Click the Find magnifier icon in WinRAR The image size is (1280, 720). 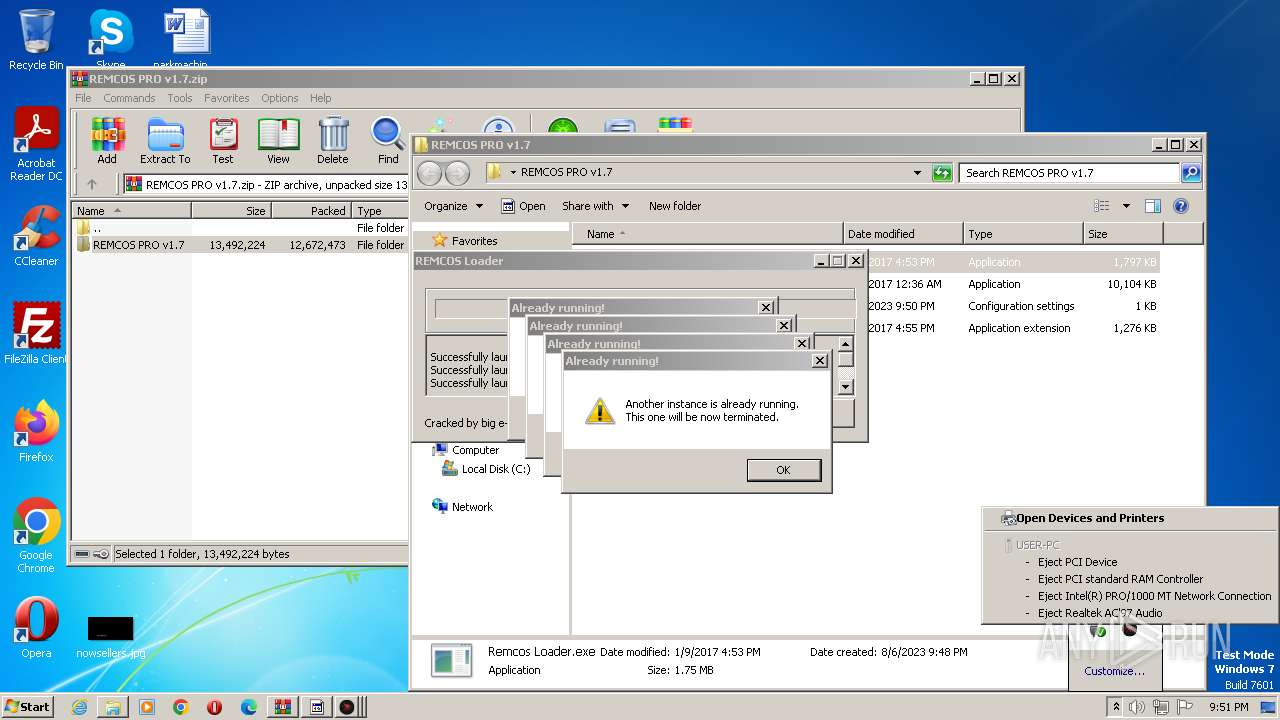(388, 141)
